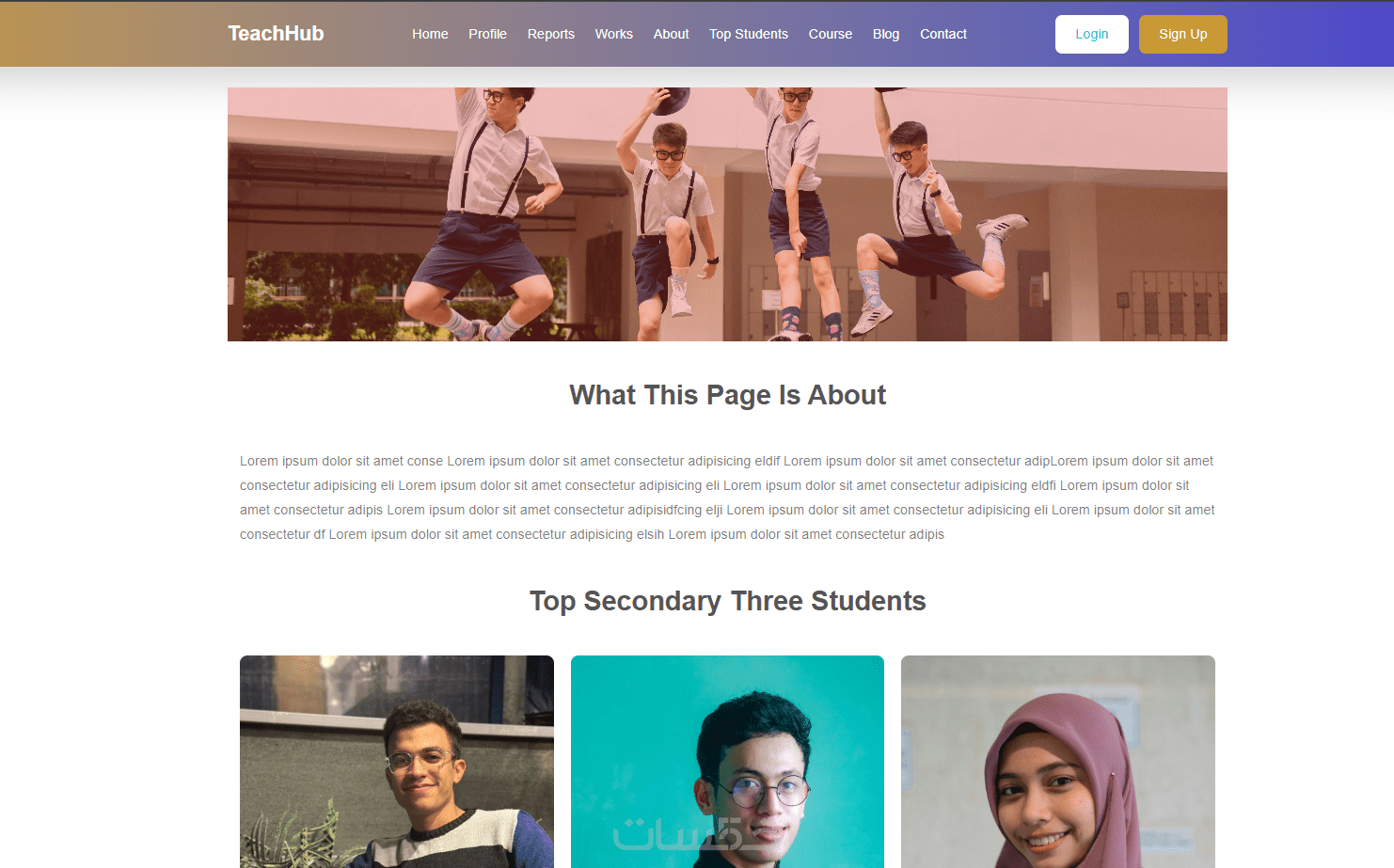Screen dimensions: 1394x868
Task: Click the TeachHub logo
Action: [276, 34]
